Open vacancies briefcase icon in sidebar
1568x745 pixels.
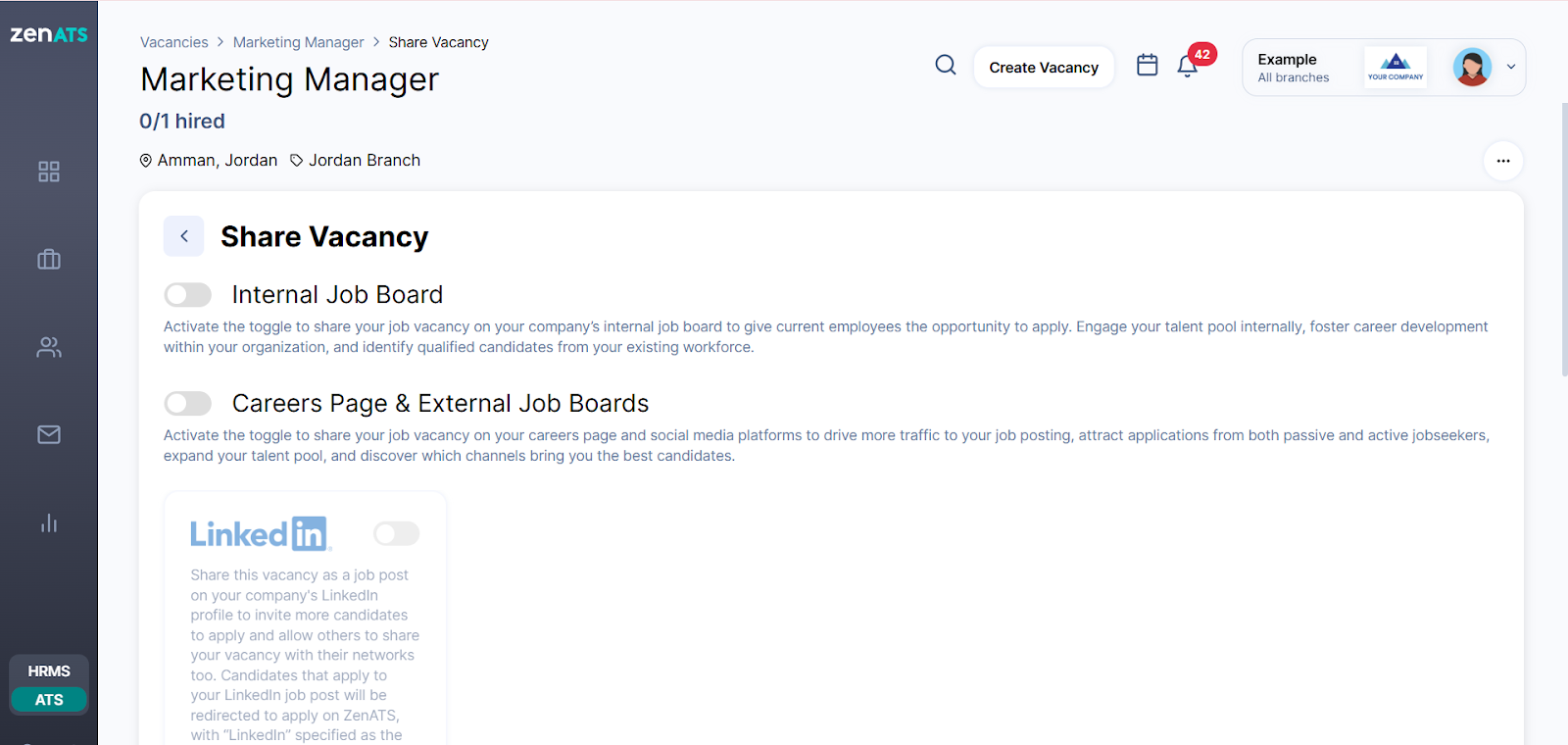[x=49, y=259]
